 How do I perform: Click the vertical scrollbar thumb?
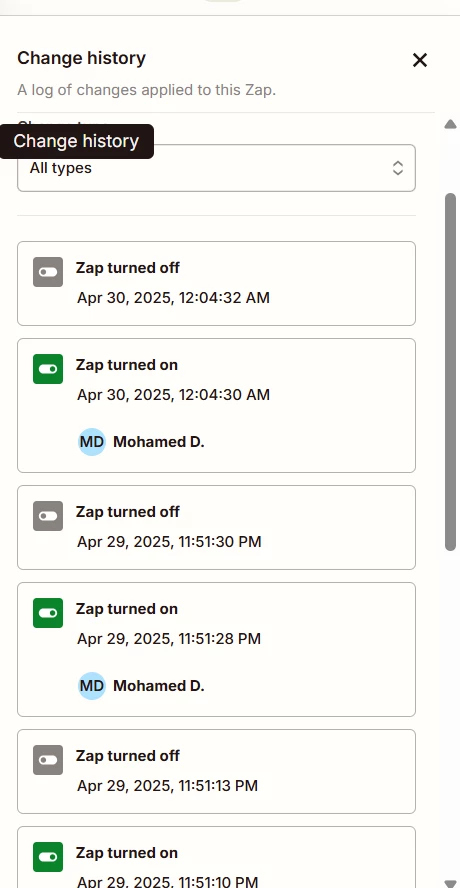click(450, 372)
